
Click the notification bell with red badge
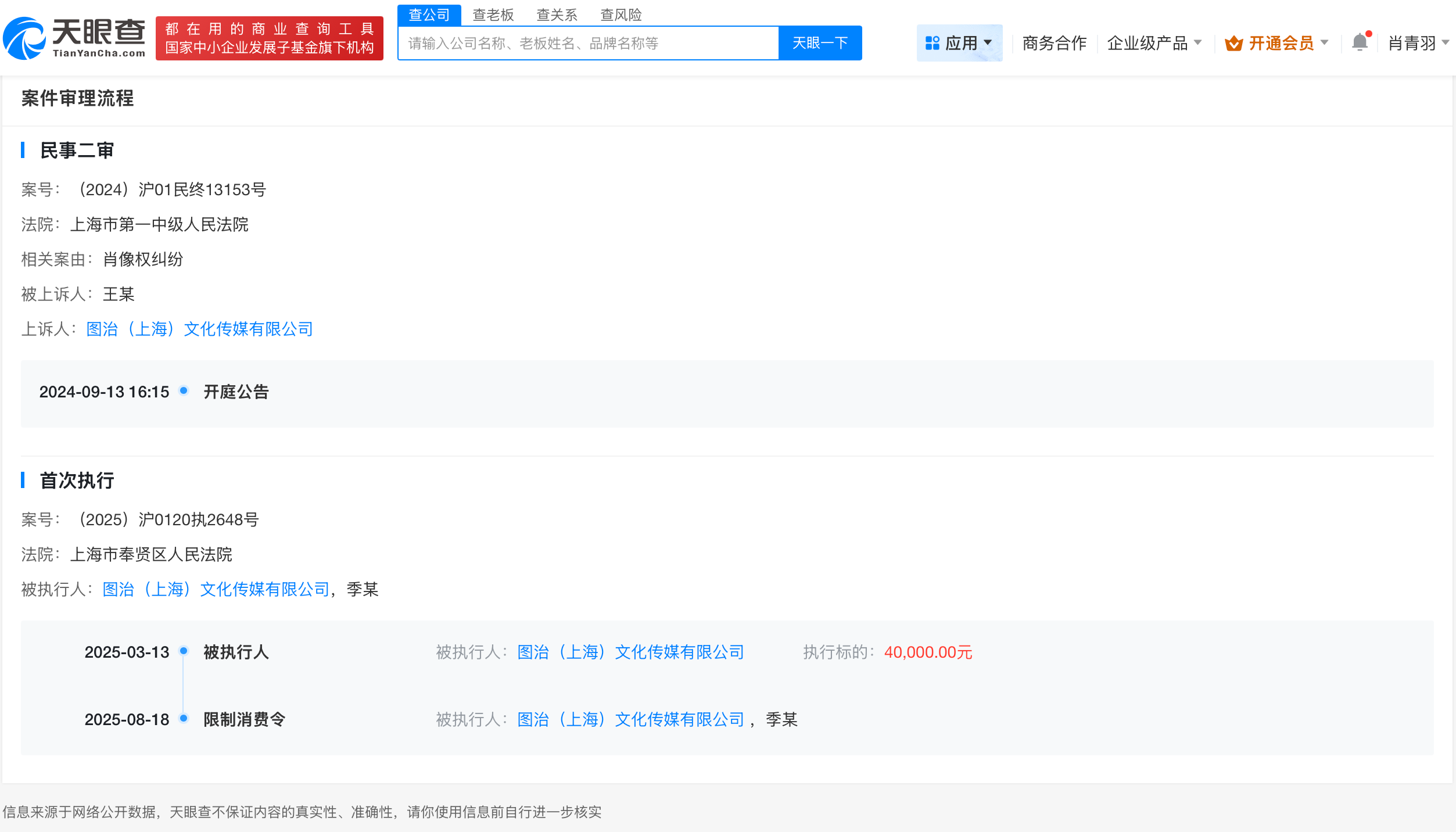point(1359,42)
